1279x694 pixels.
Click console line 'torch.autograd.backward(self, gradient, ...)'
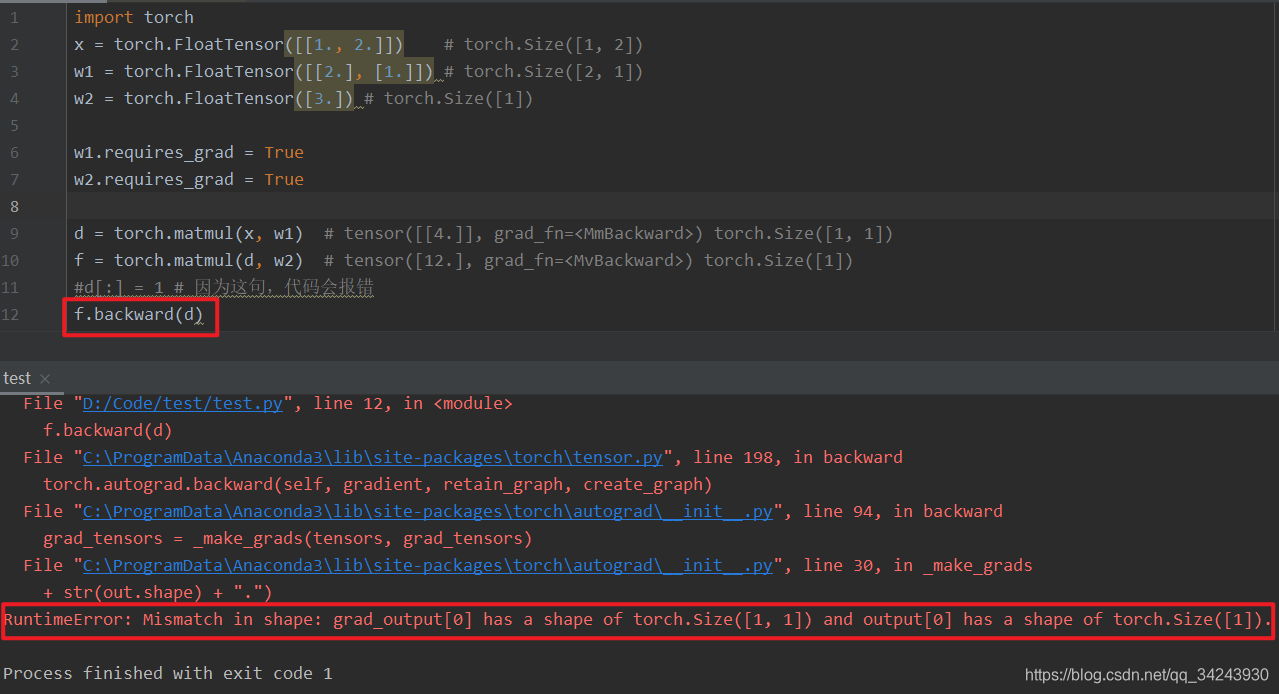point(378,484)
